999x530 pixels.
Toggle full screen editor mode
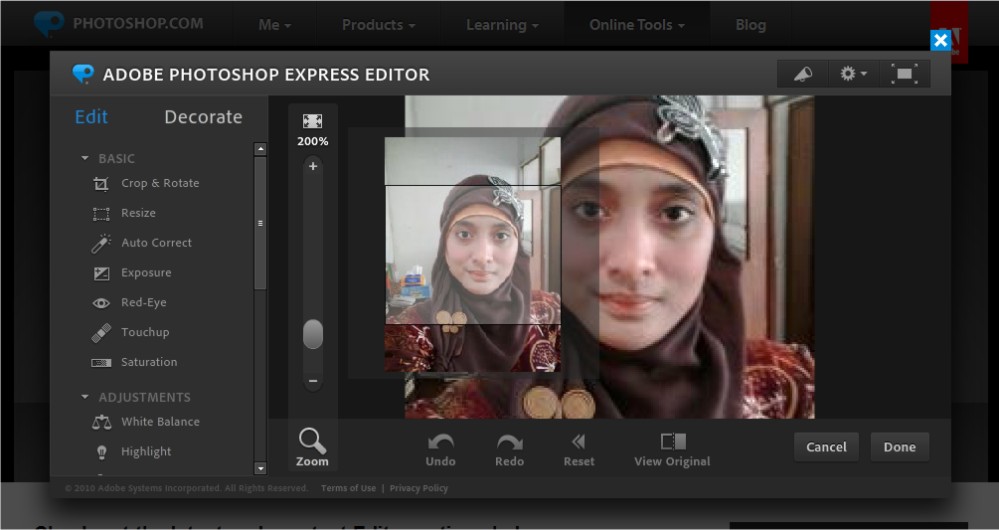pyautogui.click(x=904, y=74)
